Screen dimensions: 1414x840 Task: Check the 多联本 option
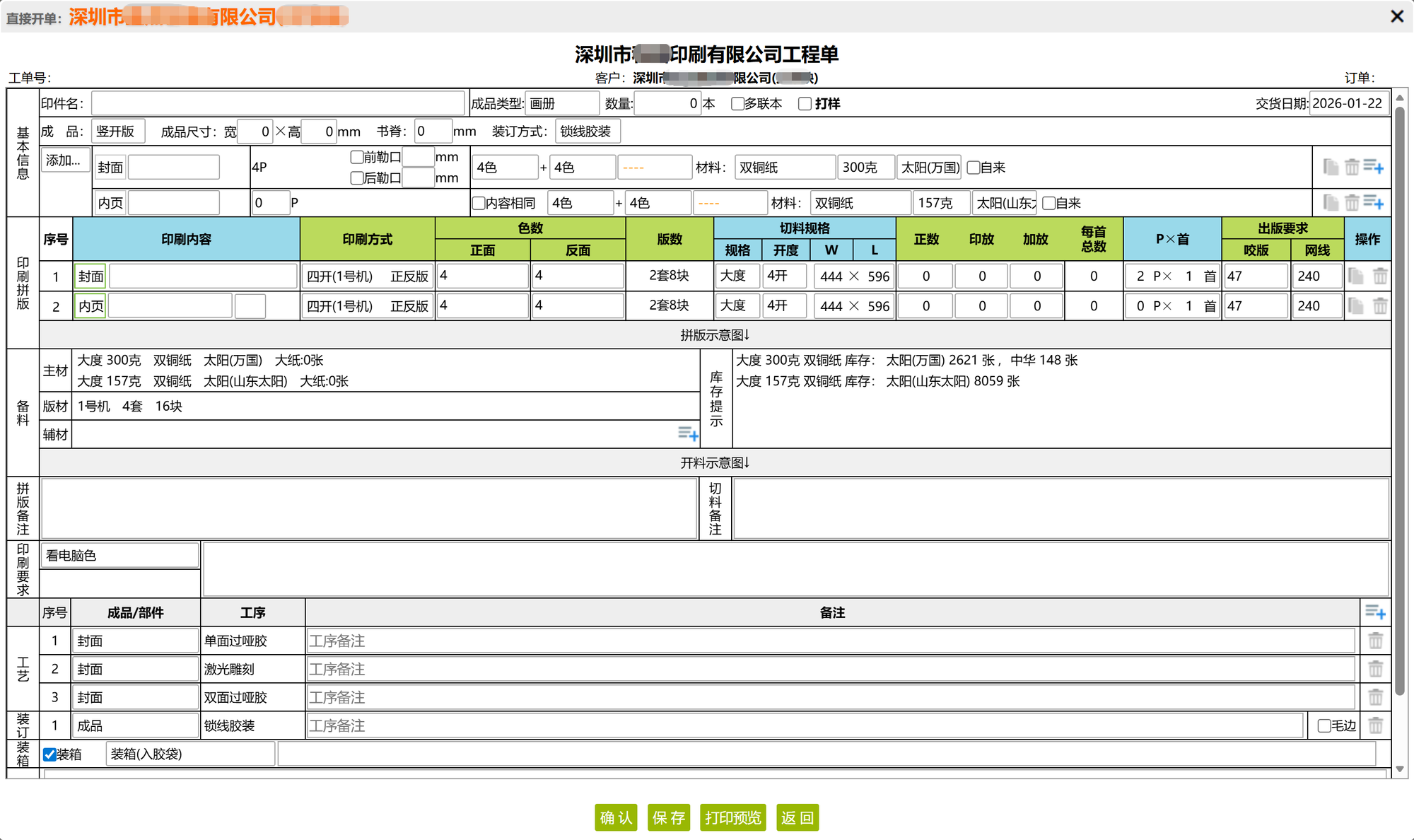(x=737, y=104)
